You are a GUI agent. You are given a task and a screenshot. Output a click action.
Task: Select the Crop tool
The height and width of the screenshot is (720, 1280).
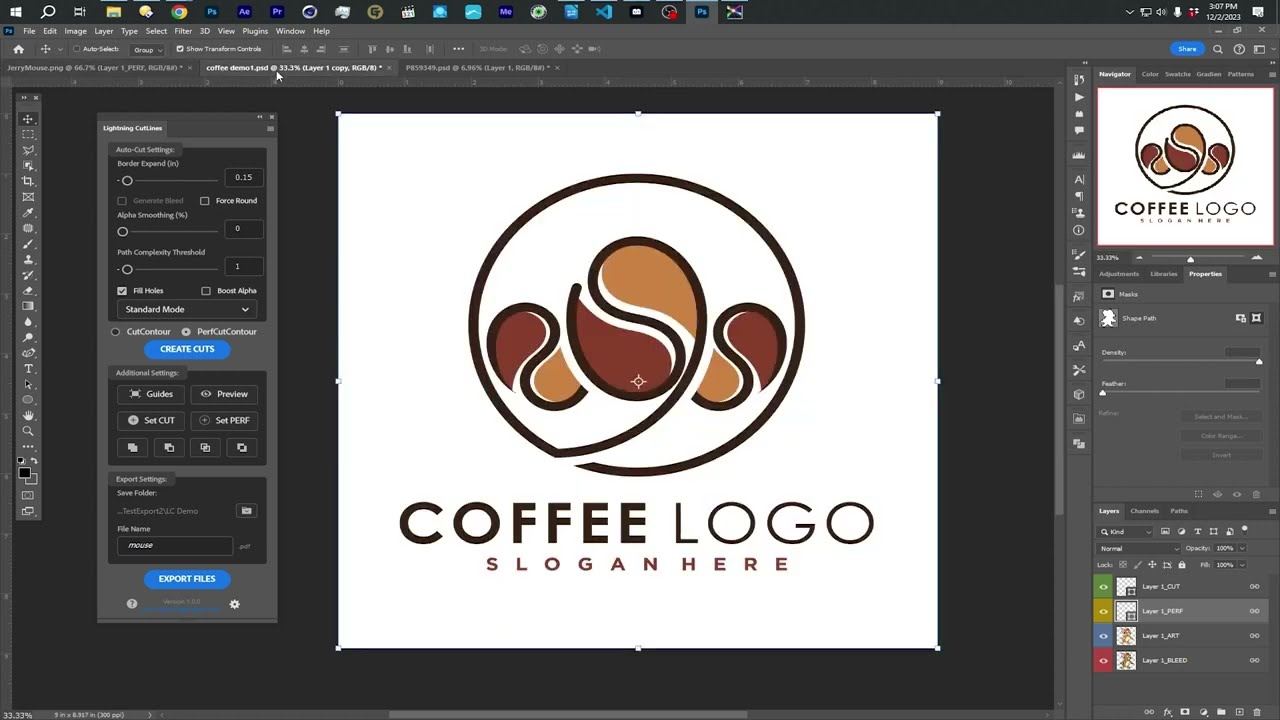(x=28, y=181)
